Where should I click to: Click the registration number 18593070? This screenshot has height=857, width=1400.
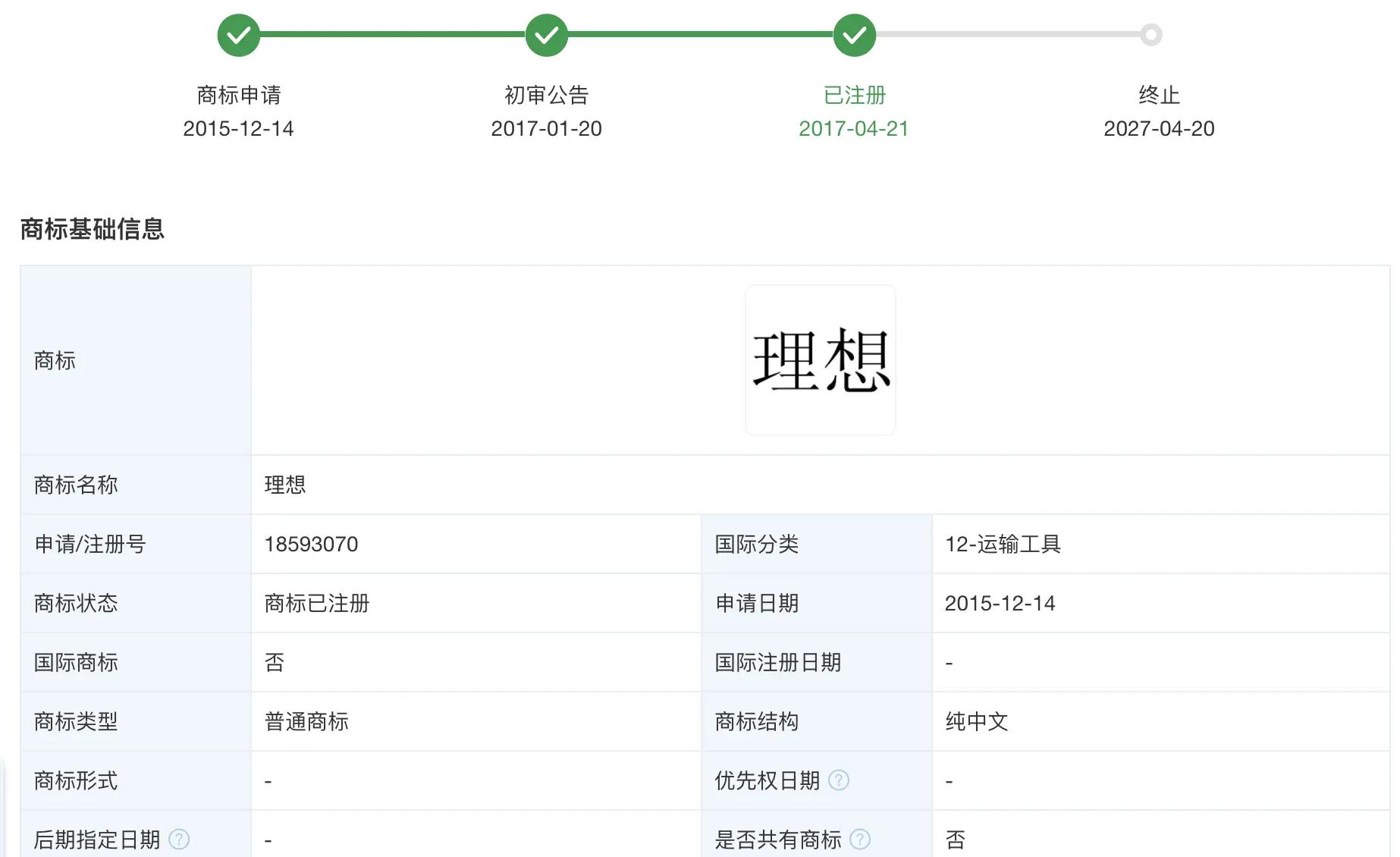pyautogui.click(x=311, y=545)
